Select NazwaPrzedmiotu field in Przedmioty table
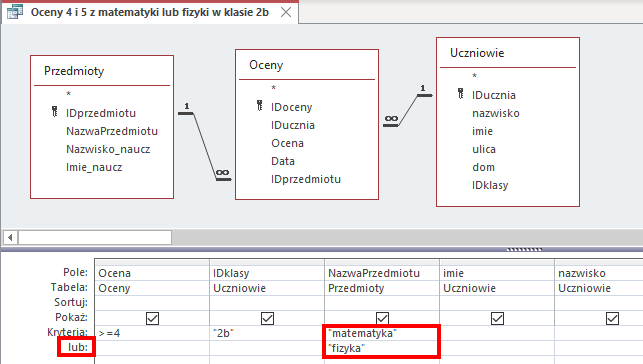643x364 pixels. [x=112, y=131]
